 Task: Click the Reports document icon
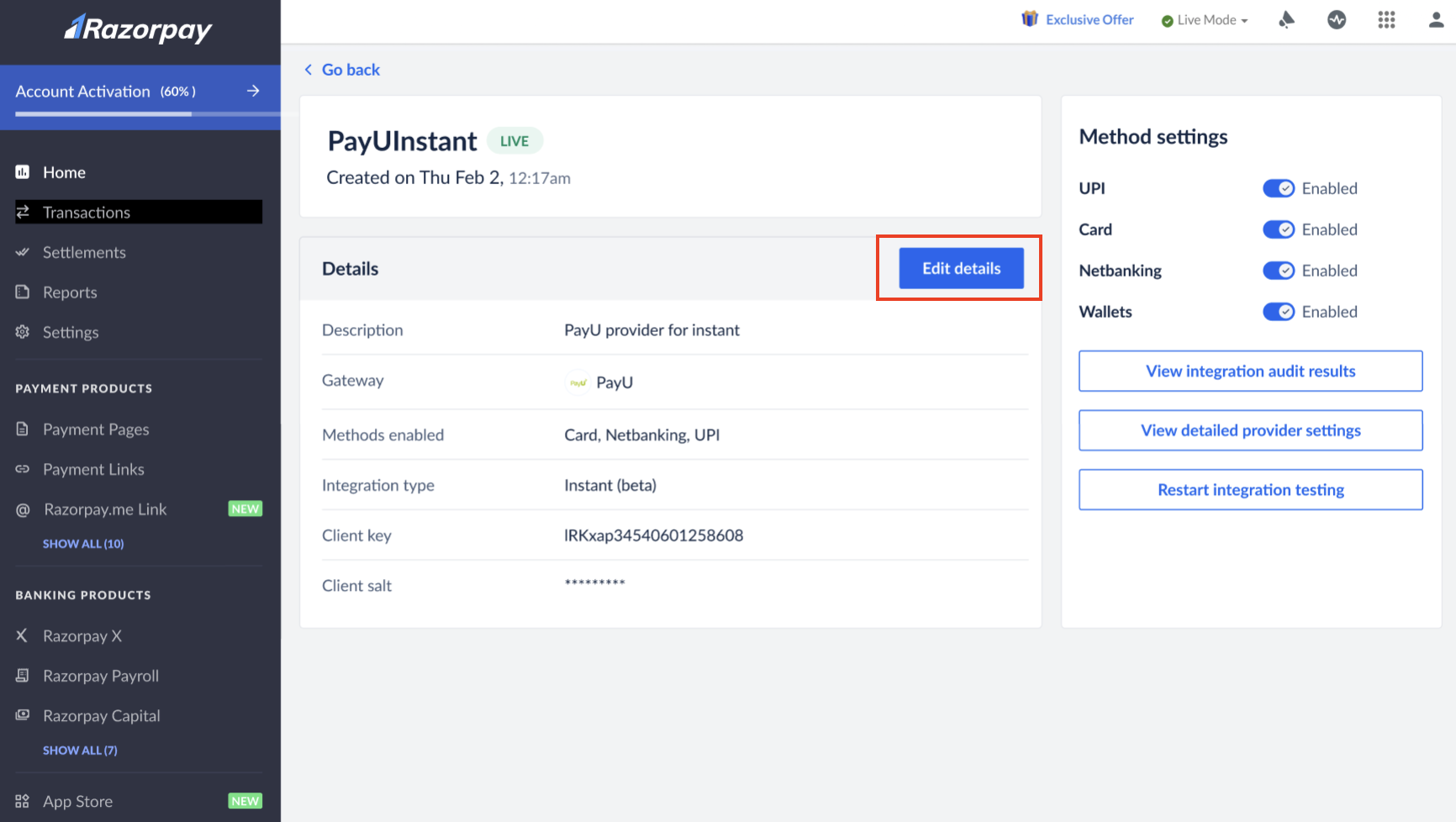(x=23, y=292)
